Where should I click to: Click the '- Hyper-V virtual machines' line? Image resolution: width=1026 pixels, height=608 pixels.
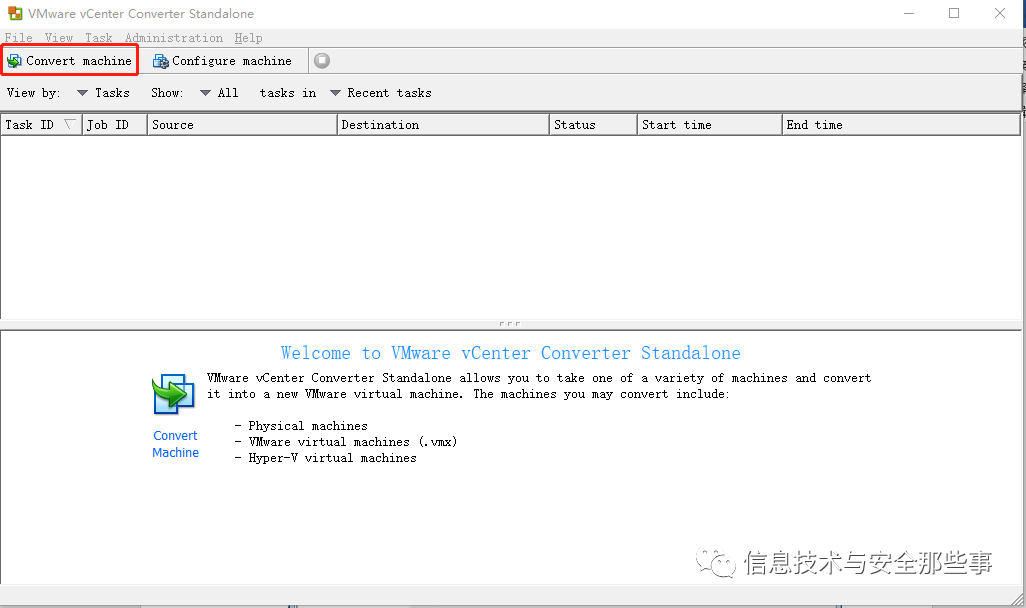pyautogui.click(x=325, y=458)
